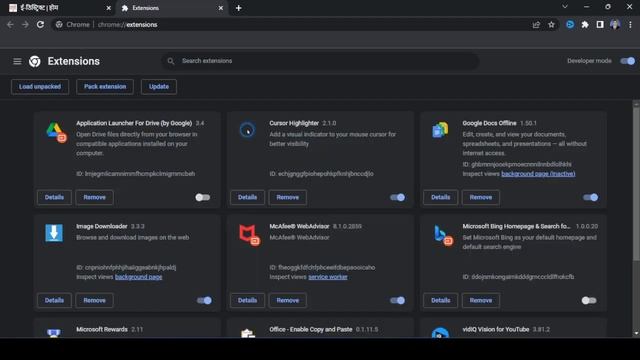This screenshot has width=640, height=360.
Task: Remove the Google Docs Offline extension
Action: tap(481, 197)
